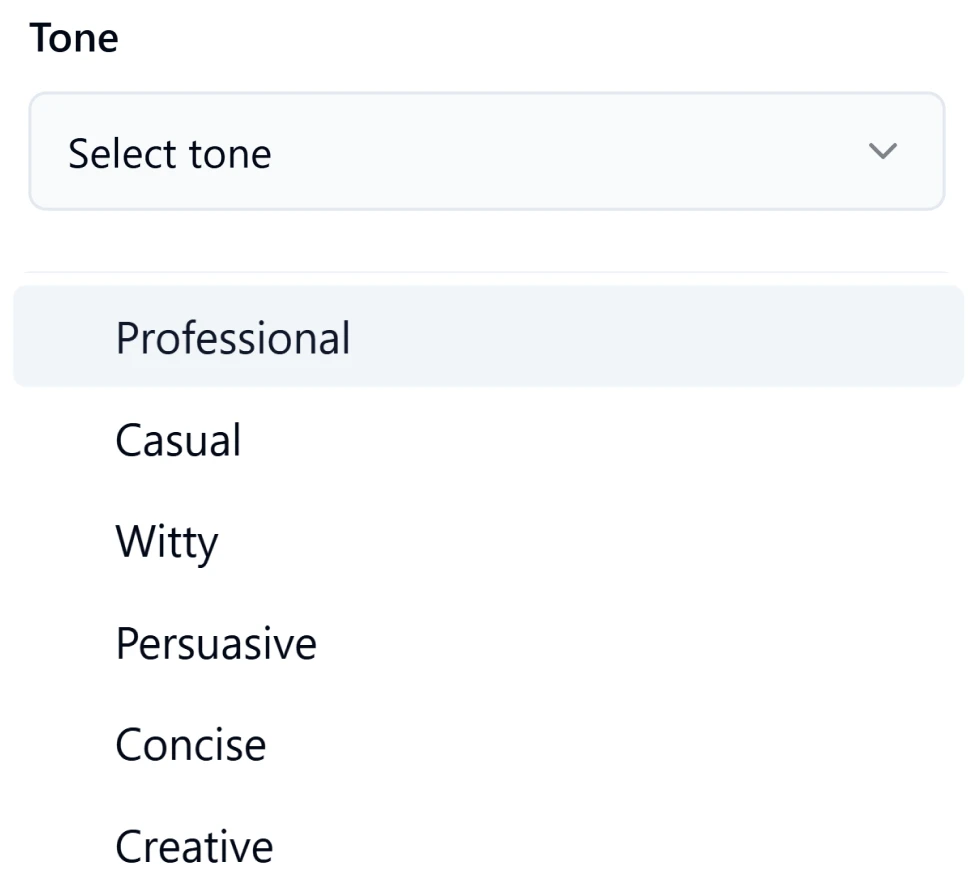
Task: Choose Casual from the tone list
Action: tap(178, 440)
